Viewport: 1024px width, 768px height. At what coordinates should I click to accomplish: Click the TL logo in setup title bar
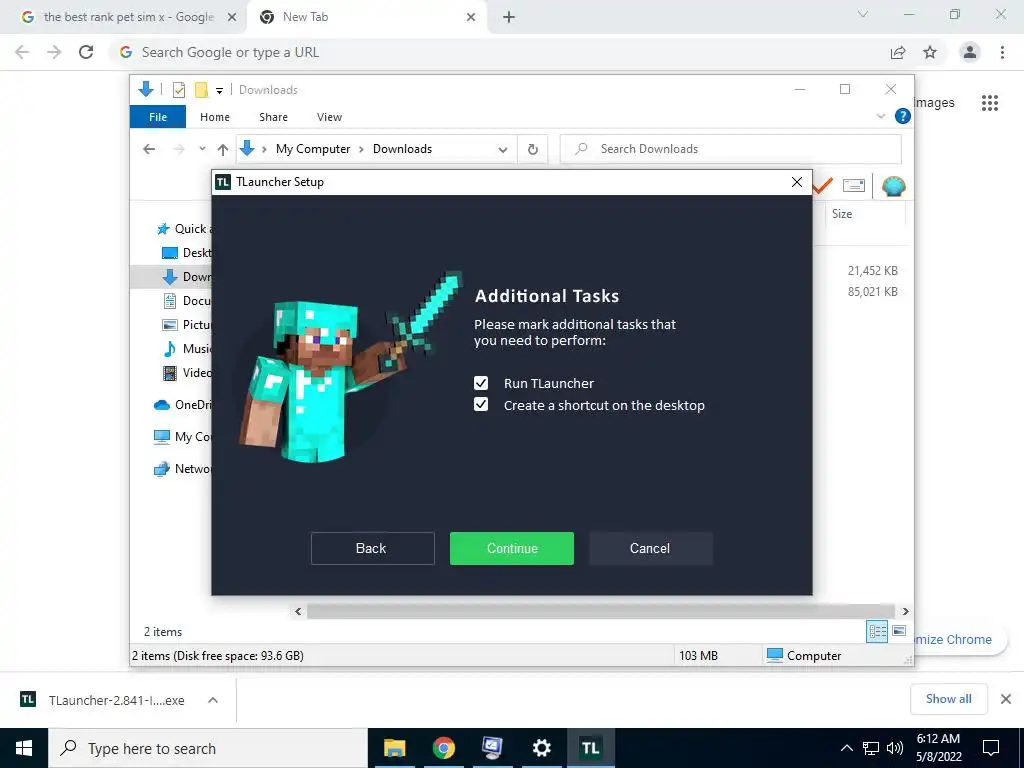[x=223, y=182]
